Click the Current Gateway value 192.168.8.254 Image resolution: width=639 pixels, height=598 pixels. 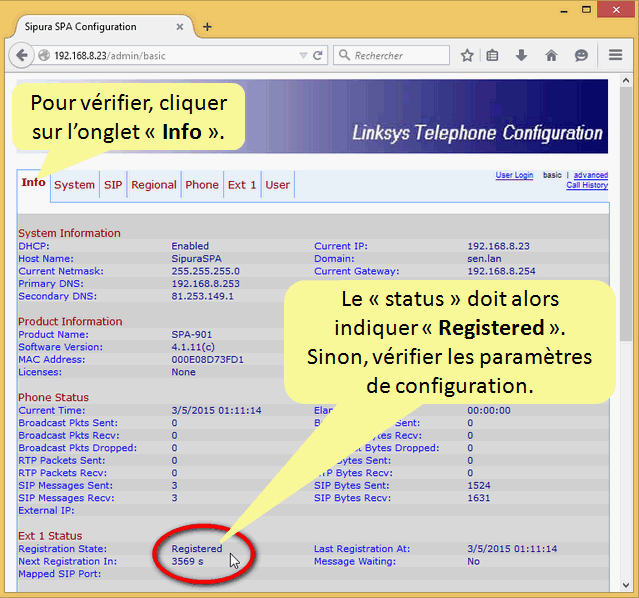(x=501, y=271)
